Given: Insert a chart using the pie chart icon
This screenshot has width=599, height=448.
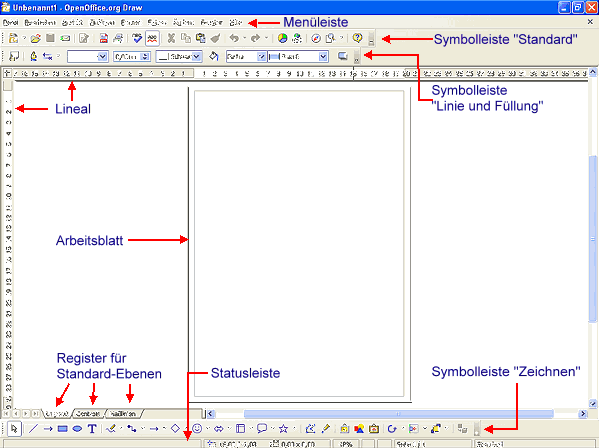Looking at the screenshot, I should point(282,38).
